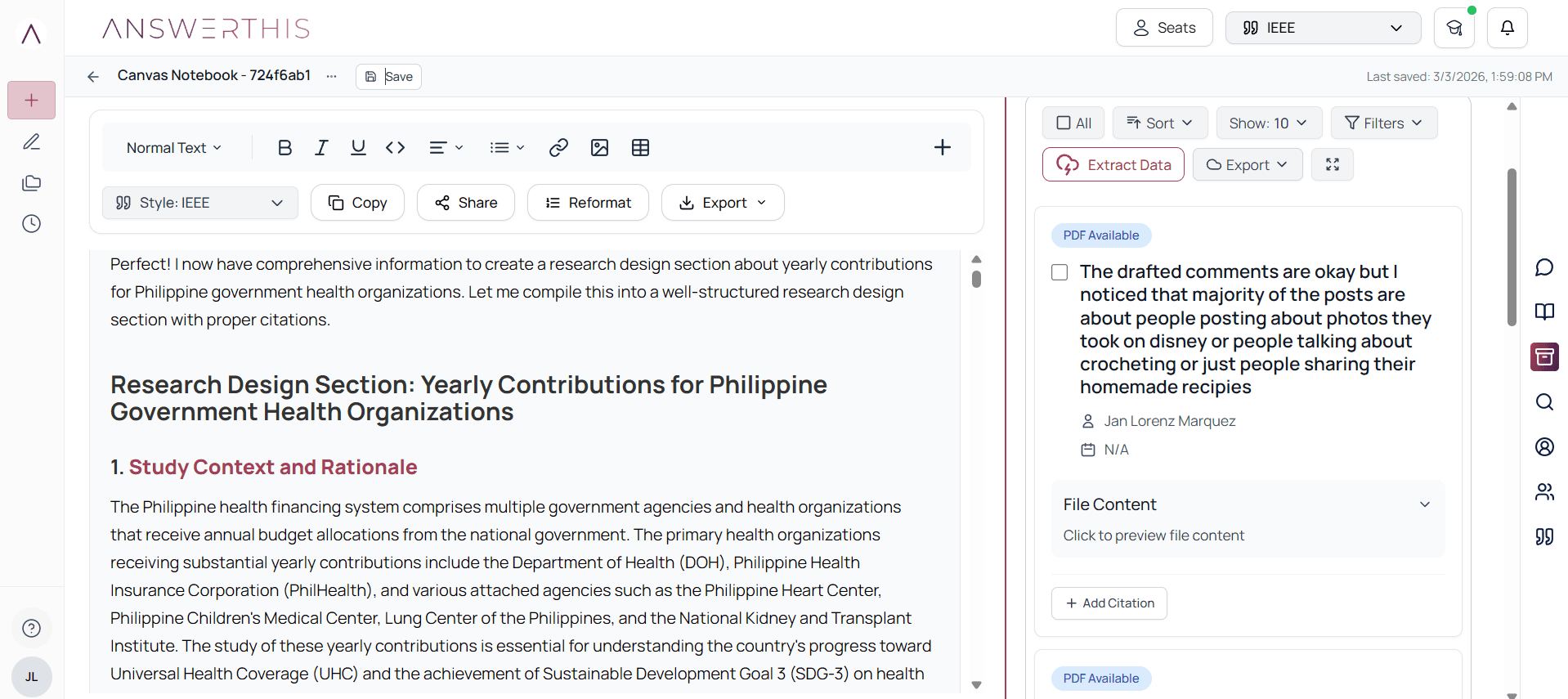
Task: Click the plus new item sidebar button
Action: pos(32,101)
